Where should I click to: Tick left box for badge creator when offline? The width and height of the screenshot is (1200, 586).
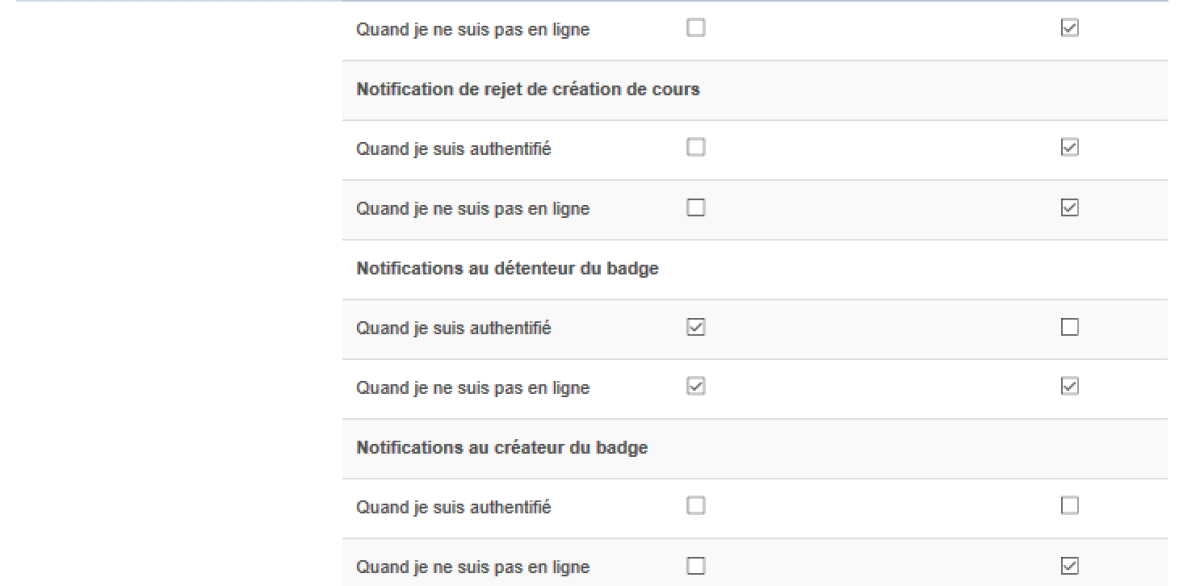(696, 566)
